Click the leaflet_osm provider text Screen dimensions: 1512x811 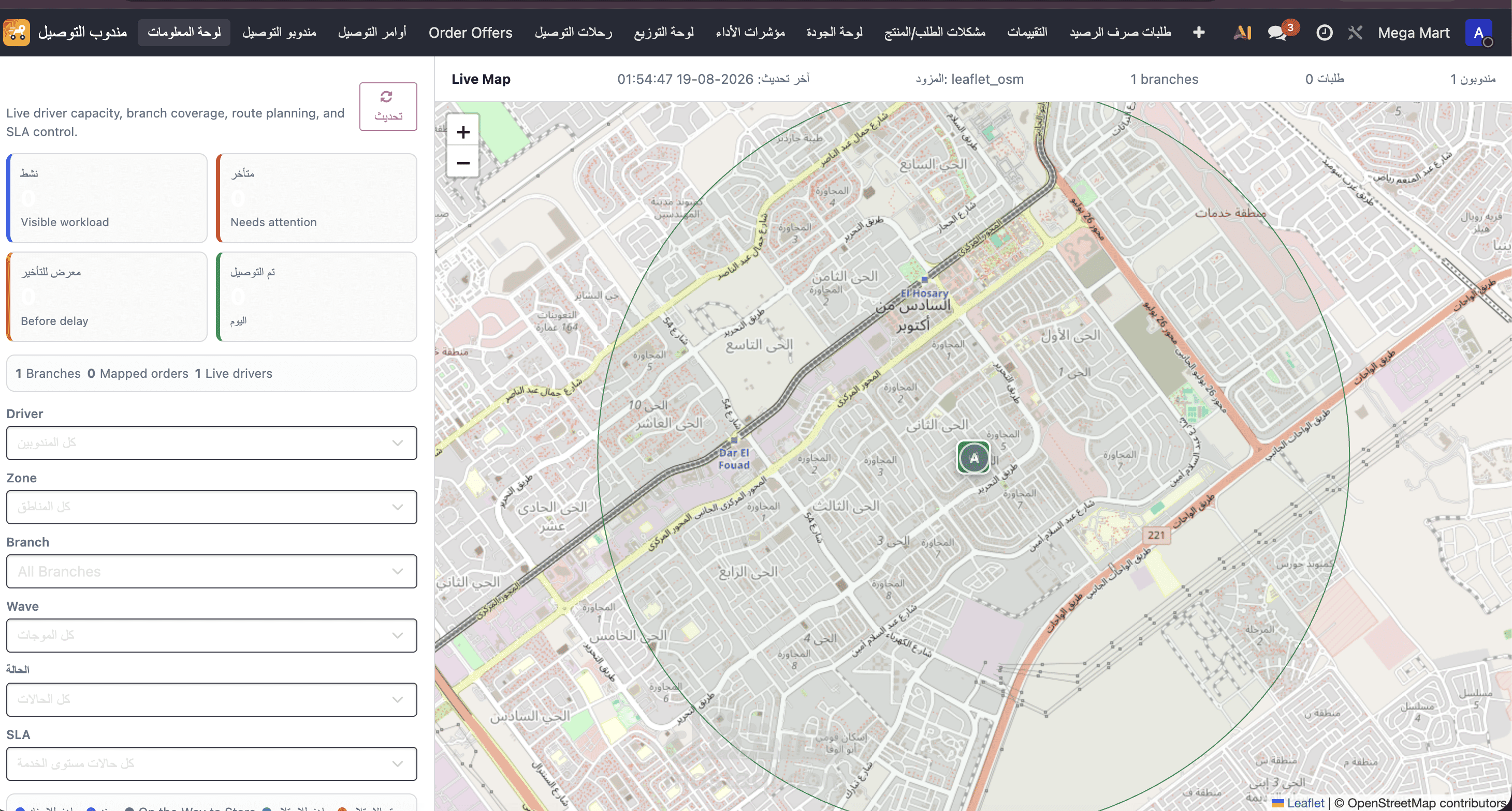point(970,79)
